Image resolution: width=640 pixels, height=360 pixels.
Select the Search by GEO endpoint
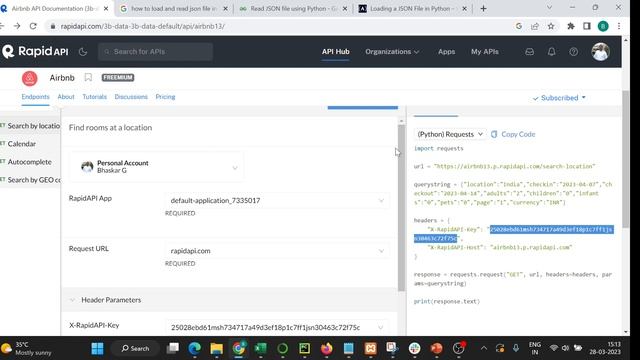pyautogui.click(x=31, y=180)
